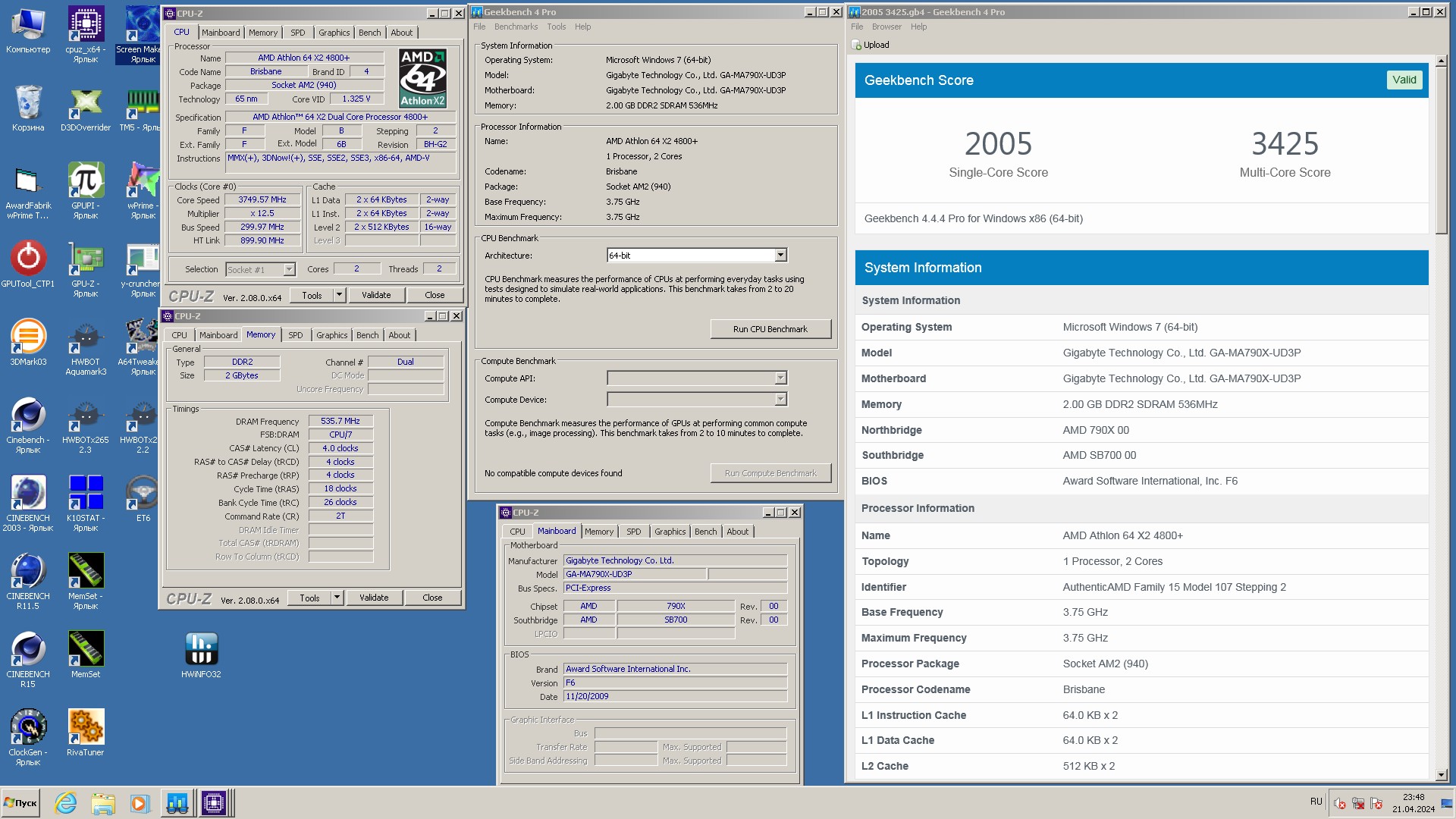Launch the CINEBENCH R15 icon

(x=28, y=660)
